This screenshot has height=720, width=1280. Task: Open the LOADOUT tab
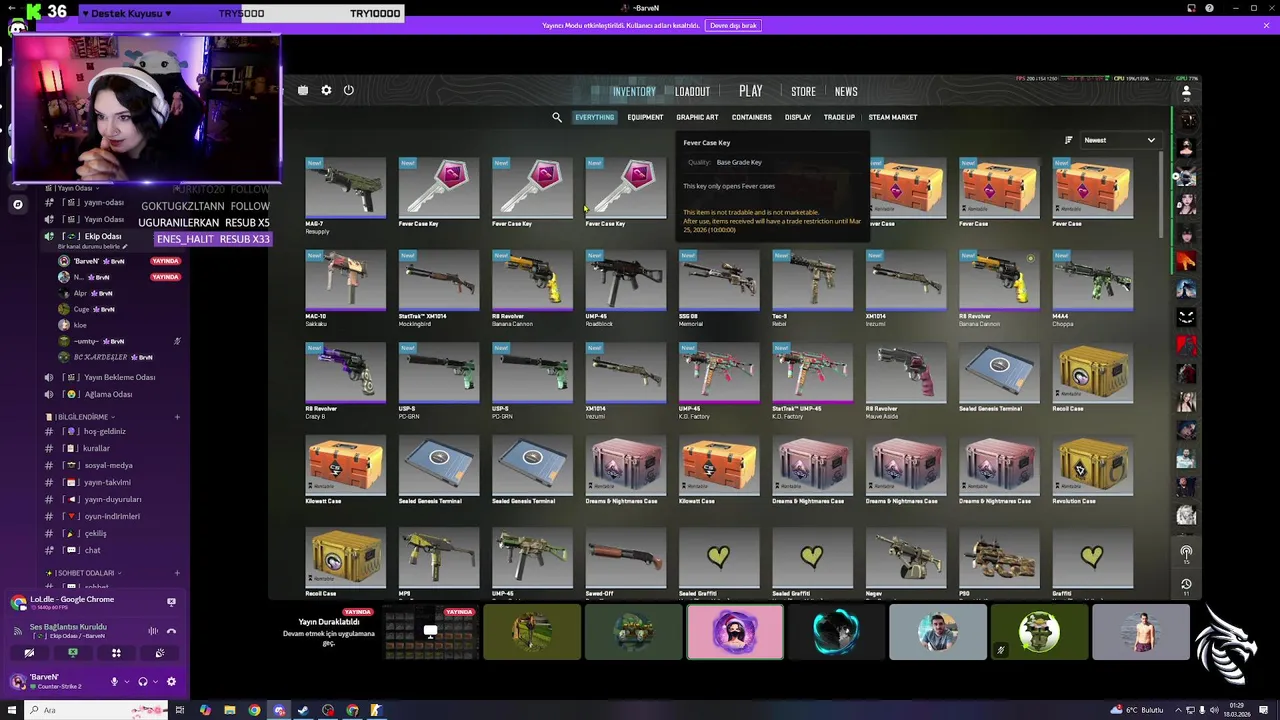(x=692, y=91)
